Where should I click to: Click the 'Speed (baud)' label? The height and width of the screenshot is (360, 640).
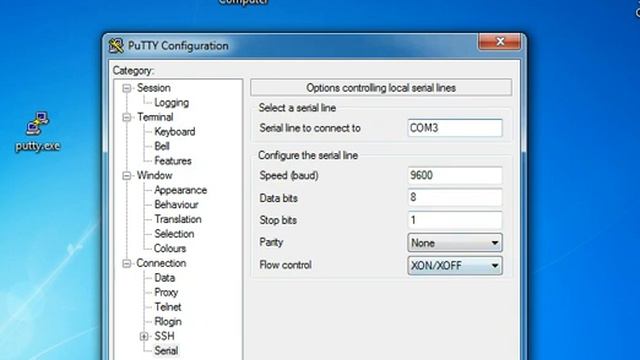[289, 176]
